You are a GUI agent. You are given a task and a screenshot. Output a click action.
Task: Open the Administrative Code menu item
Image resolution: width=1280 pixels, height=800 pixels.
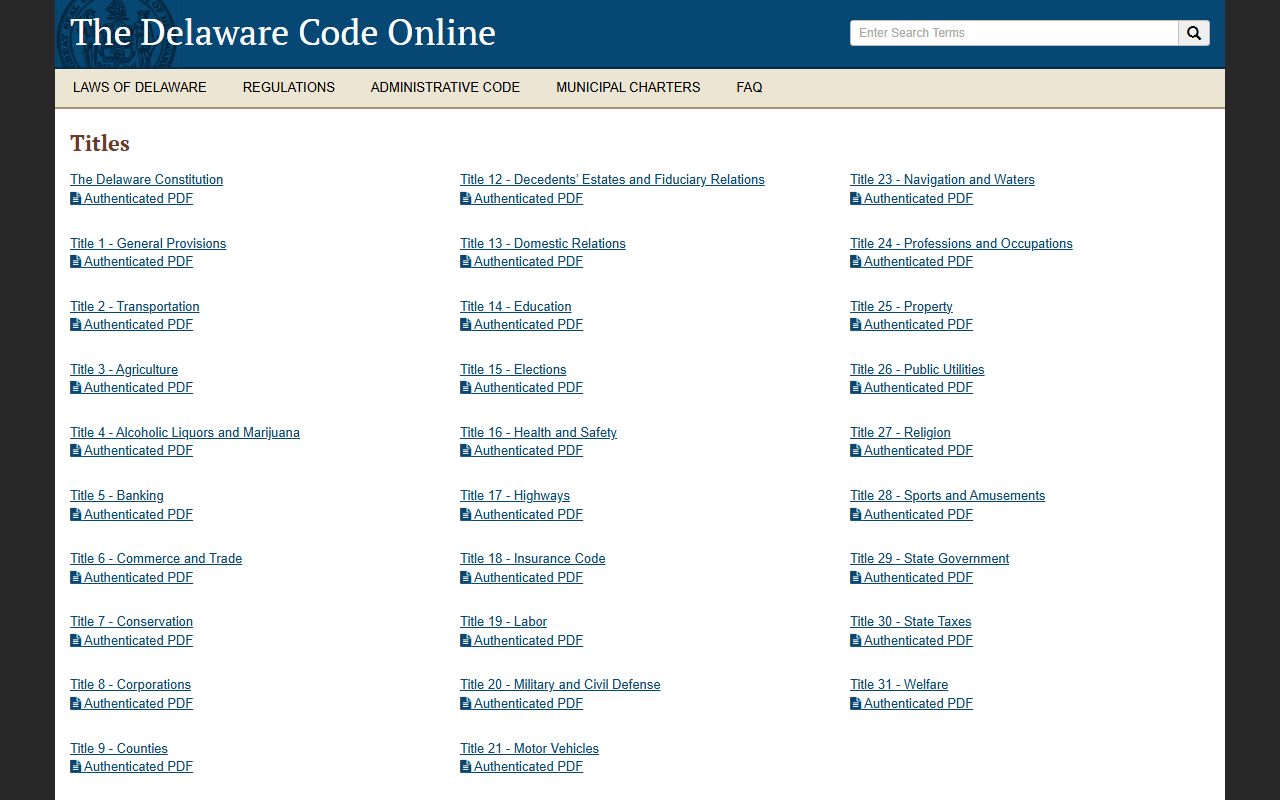tap(445, 87)
